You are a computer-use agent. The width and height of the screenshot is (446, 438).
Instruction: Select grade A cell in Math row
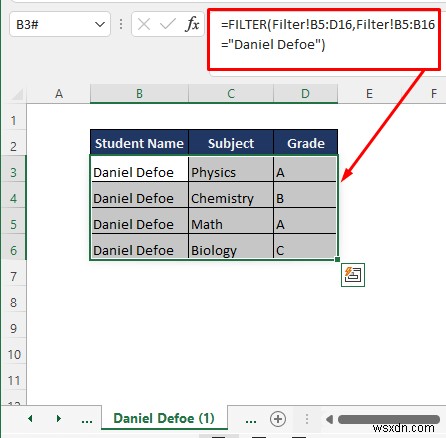305,221
